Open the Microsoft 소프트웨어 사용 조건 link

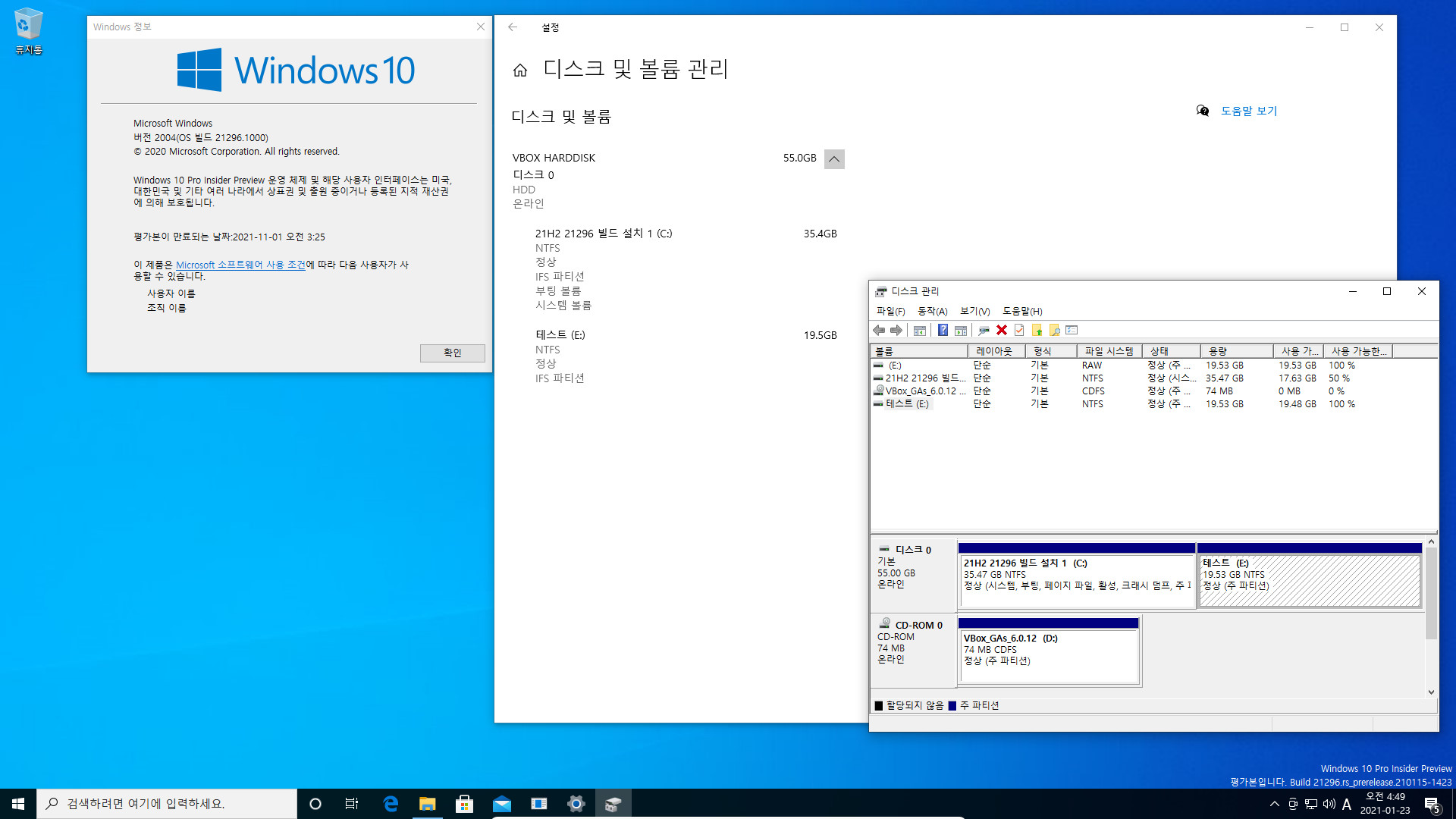240,265
